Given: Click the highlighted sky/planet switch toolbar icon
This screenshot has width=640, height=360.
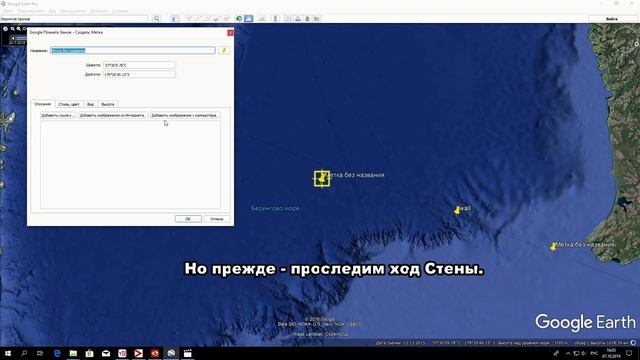Looking at the screenshot, I should point(249,19).
